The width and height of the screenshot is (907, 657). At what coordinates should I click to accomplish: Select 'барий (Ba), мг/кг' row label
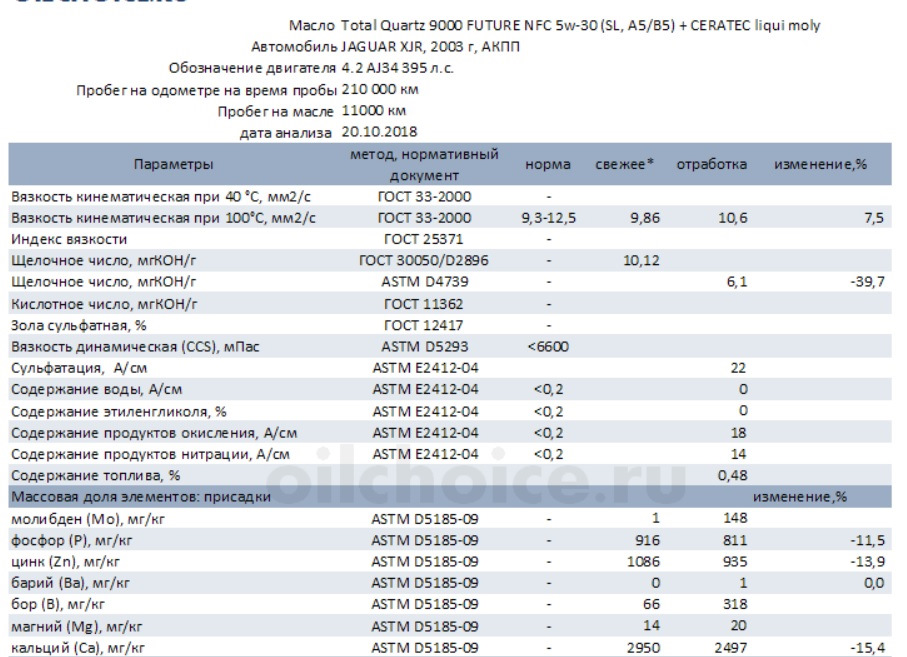click(71, 583)
